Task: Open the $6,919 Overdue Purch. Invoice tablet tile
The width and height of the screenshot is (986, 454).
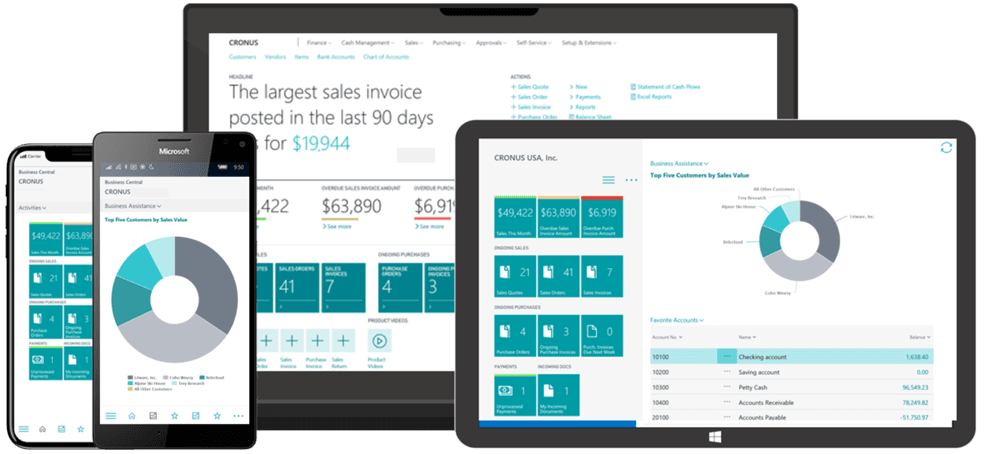Action: pyautogui.click(x=602, y=217)
